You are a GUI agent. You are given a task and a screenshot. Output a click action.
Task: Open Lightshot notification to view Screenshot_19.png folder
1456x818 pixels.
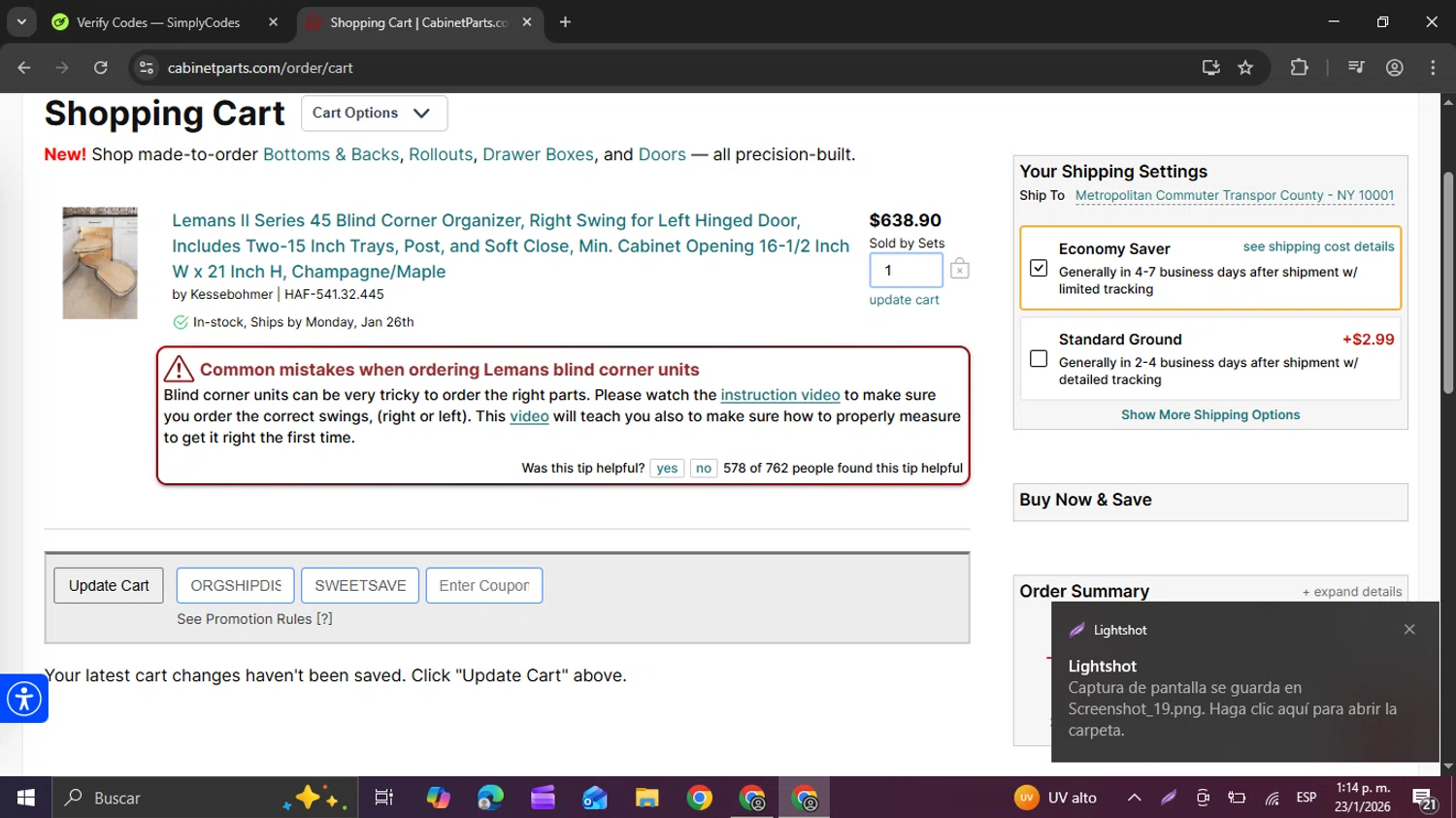1244,681
